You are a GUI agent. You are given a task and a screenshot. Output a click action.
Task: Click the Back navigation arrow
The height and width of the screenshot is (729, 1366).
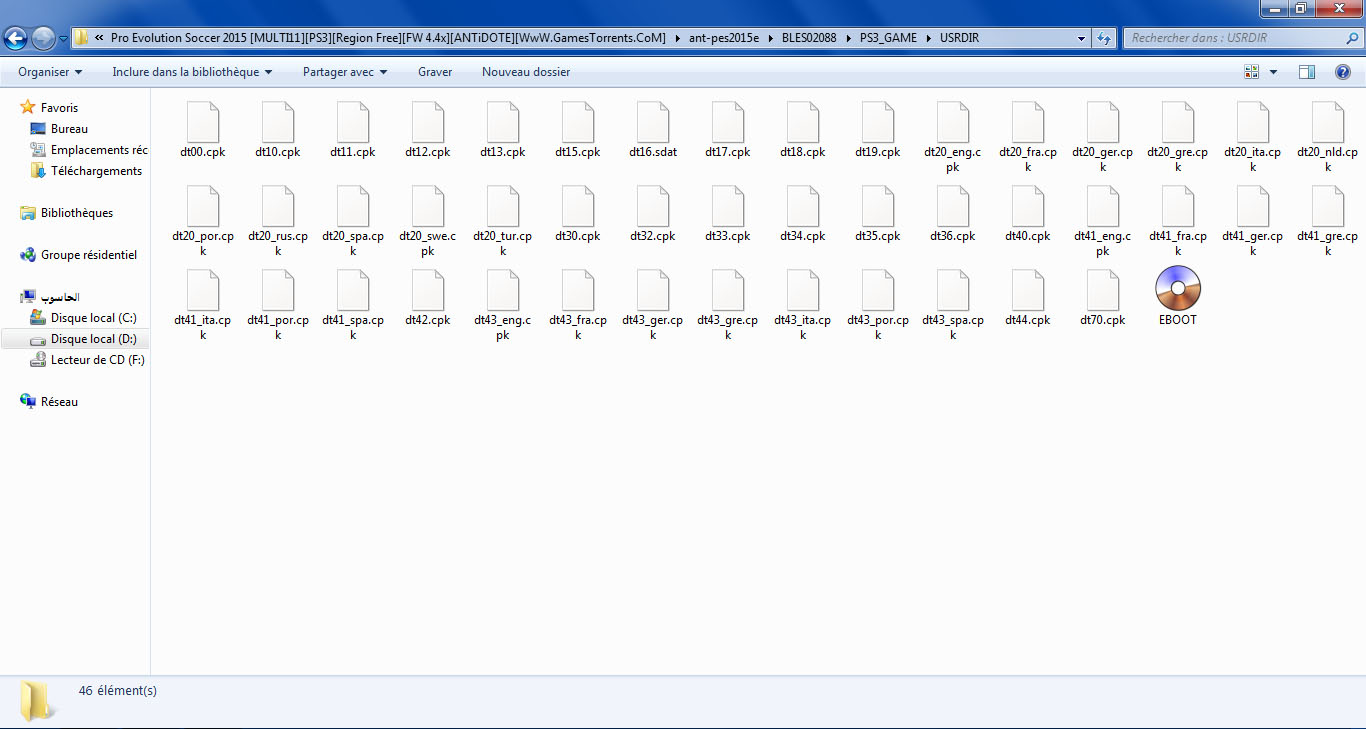click(x=16, y=39)
